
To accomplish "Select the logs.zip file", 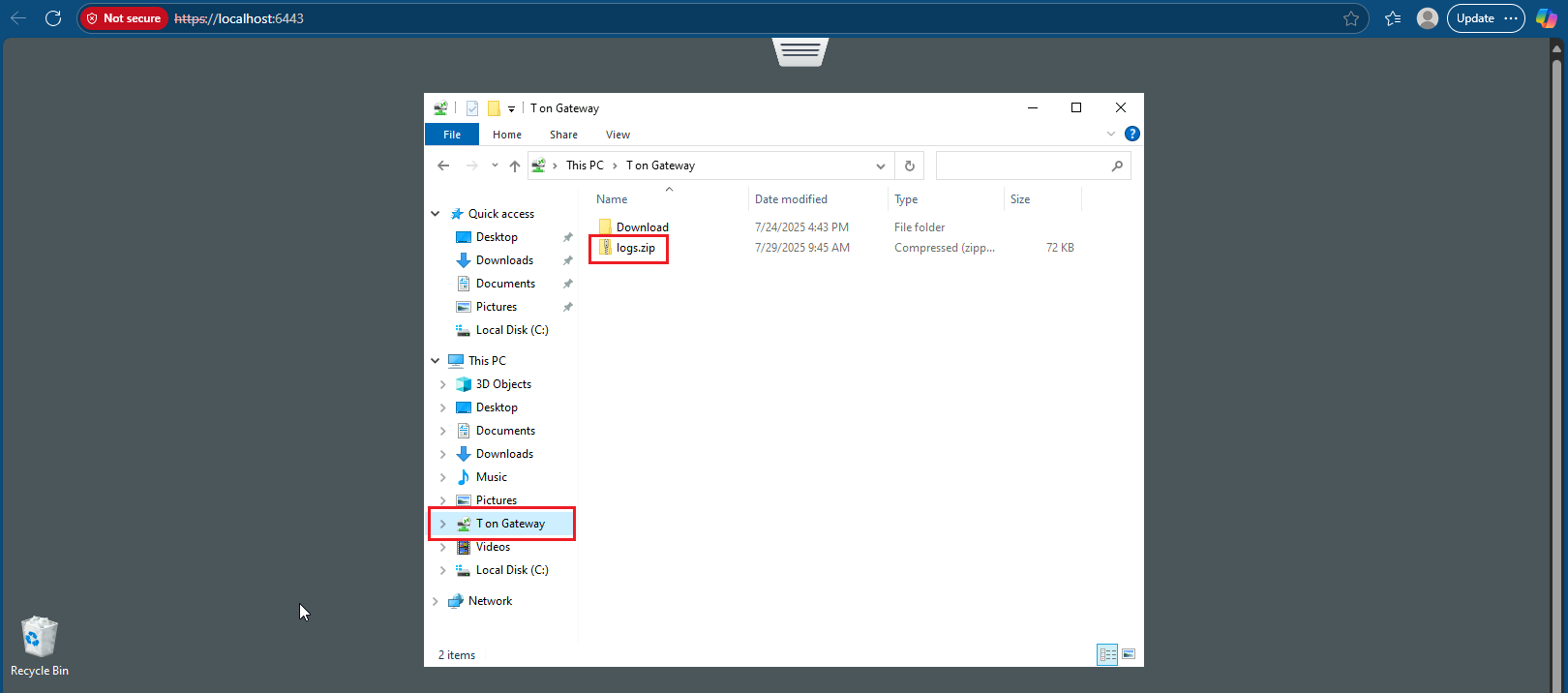I will pyautogui.click(x=635, y=248).
